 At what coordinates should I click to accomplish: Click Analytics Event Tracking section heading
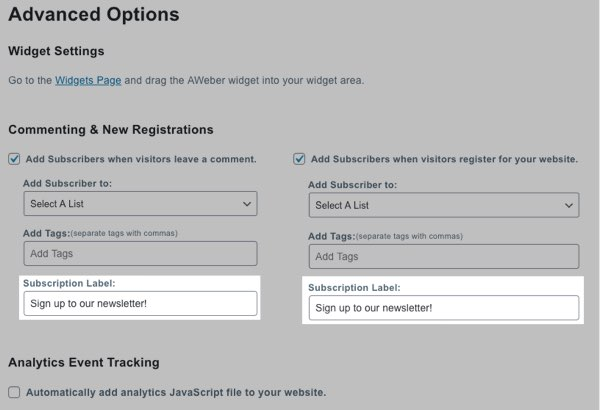[x=84, y=362]
